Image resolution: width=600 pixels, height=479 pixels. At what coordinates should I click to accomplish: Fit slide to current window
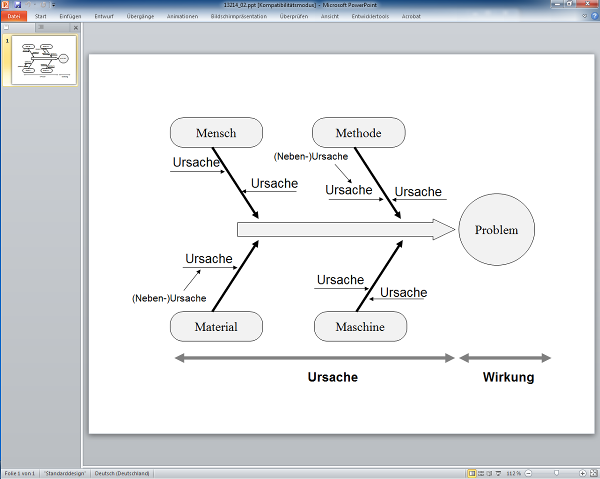click(592, 473)
